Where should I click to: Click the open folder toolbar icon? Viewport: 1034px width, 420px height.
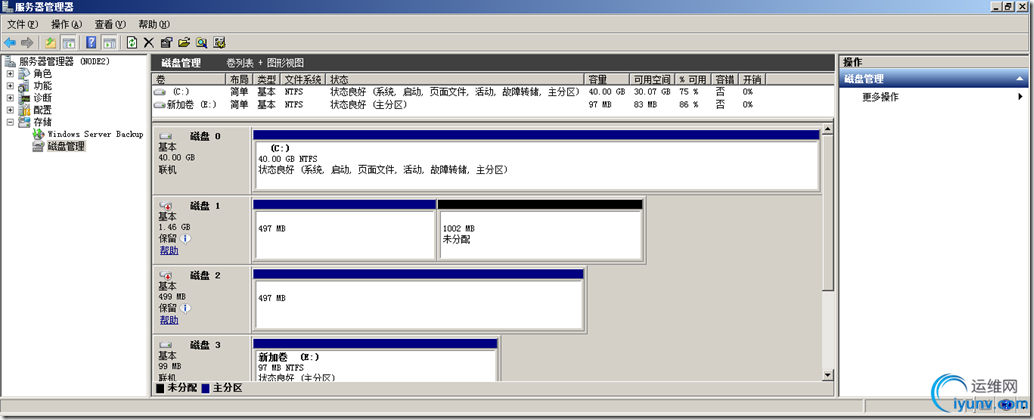[x=184, y=43]
